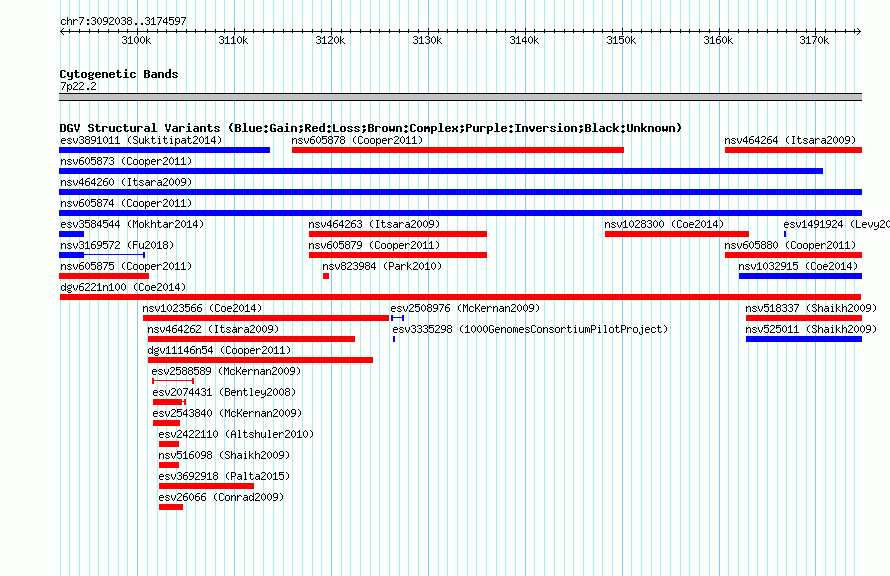
Task: Open nsv605879 (Cooper2011) label
Action: pos(374,245)
